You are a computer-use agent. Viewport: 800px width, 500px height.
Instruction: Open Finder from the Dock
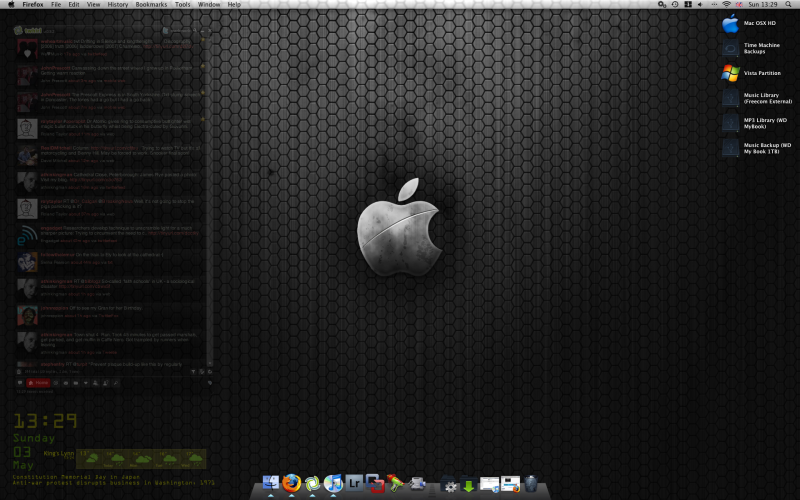(x=270, y=483)
